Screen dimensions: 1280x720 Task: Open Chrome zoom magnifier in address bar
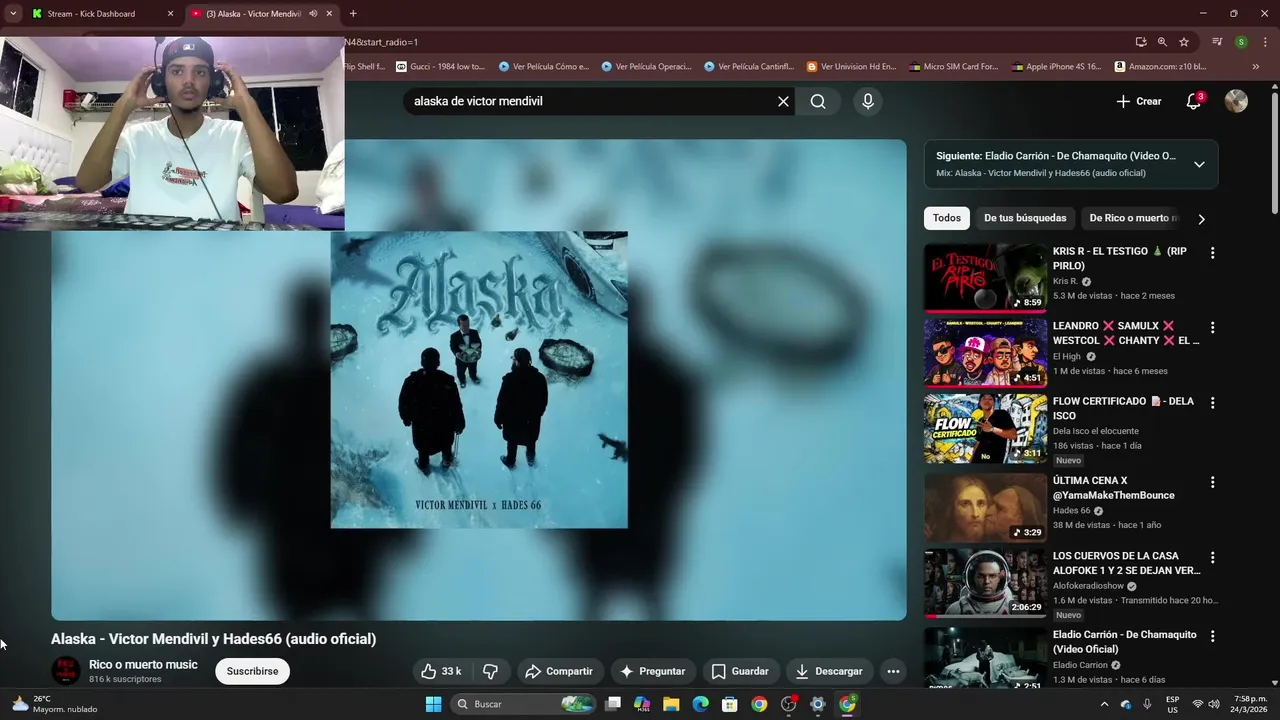[1162, 42]
